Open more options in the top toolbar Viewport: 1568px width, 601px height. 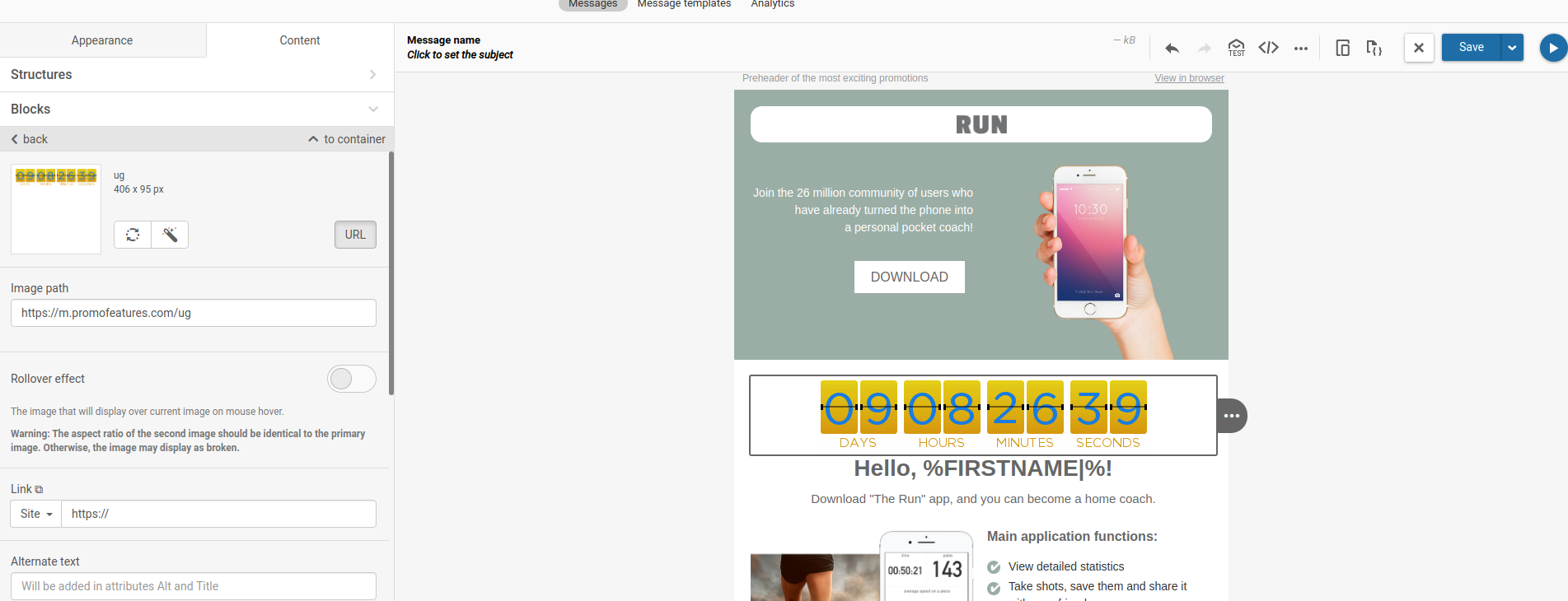coord(1300,49)
